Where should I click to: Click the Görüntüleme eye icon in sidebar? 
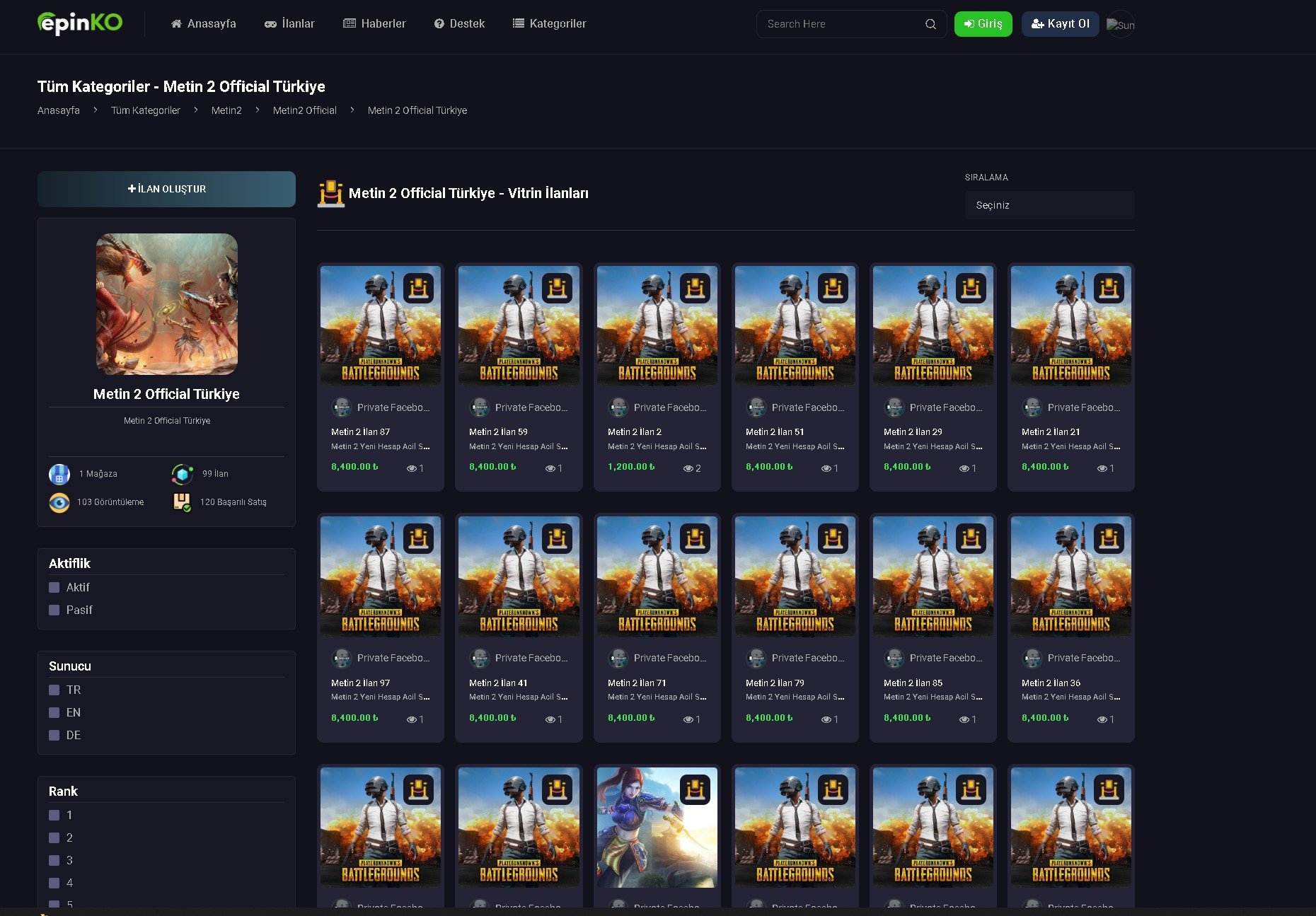click(x=59, y=502)
